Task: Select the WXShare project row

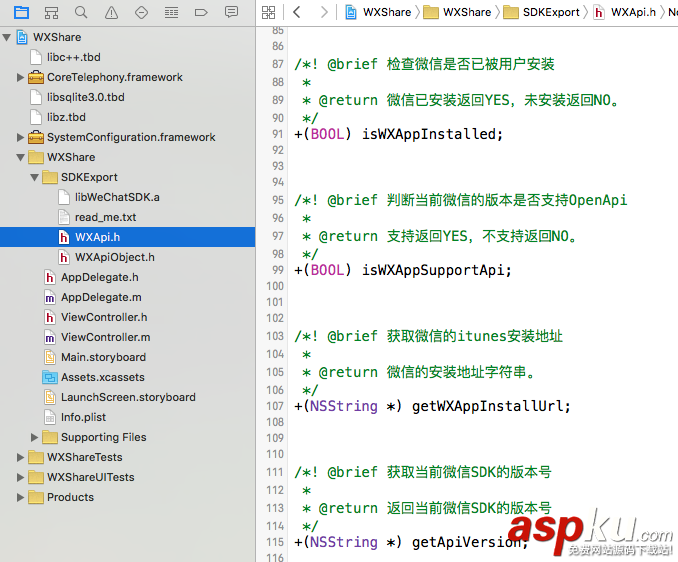Action: pyautogui.click(x=127, y=37)
